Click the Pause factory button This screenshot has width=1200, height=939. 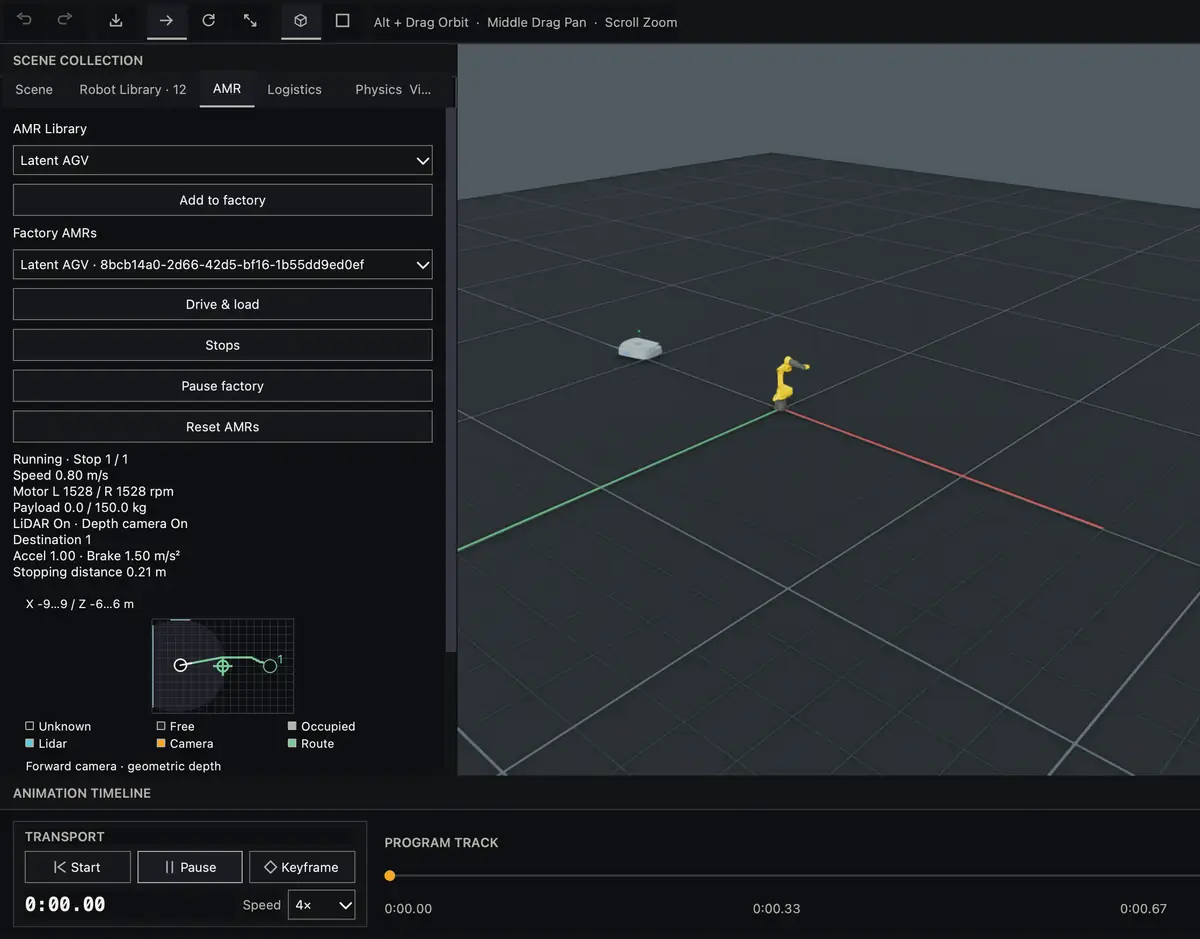[223, 386]
